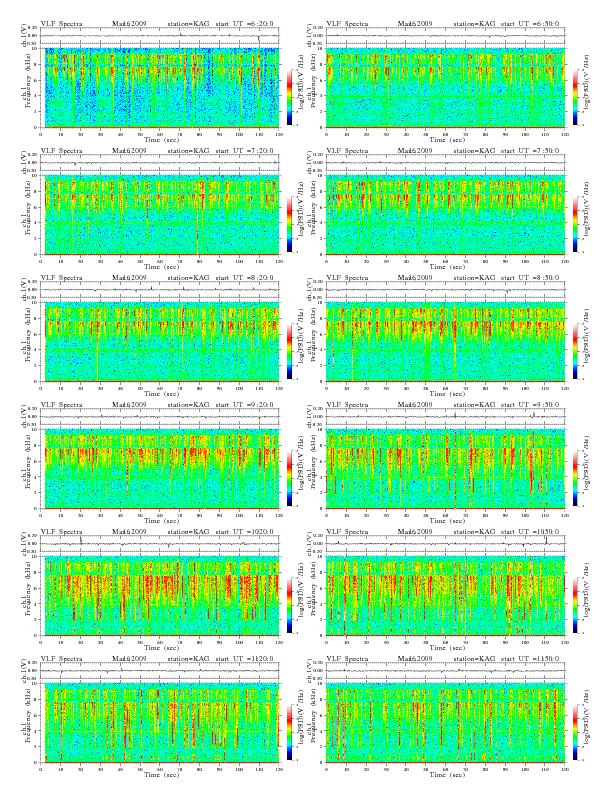Click "Time (sec)" label under the 6:20:0 spectrogram
612x792 pixels.
point(162,139)
